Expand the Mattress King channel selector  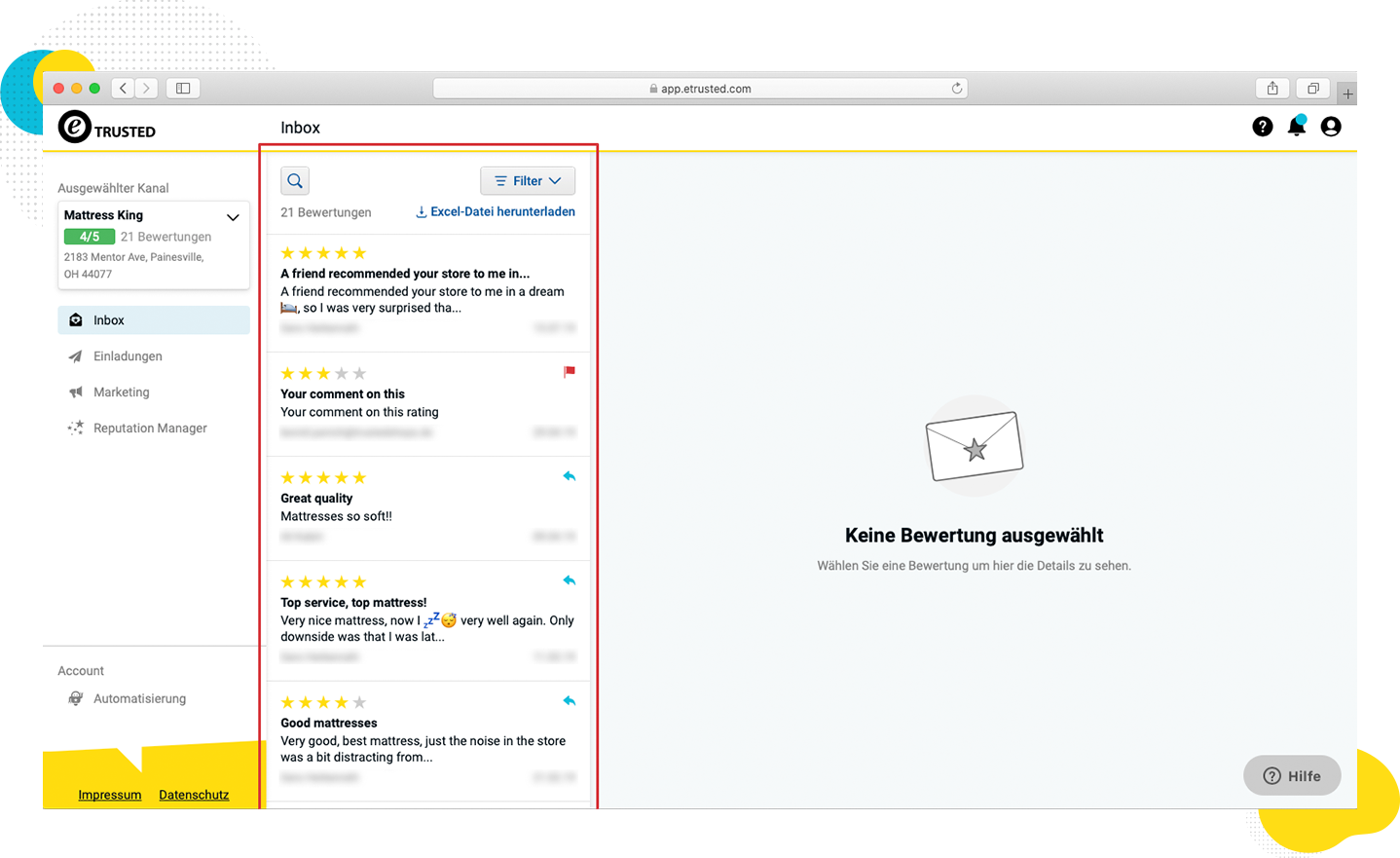click(233, 216)
